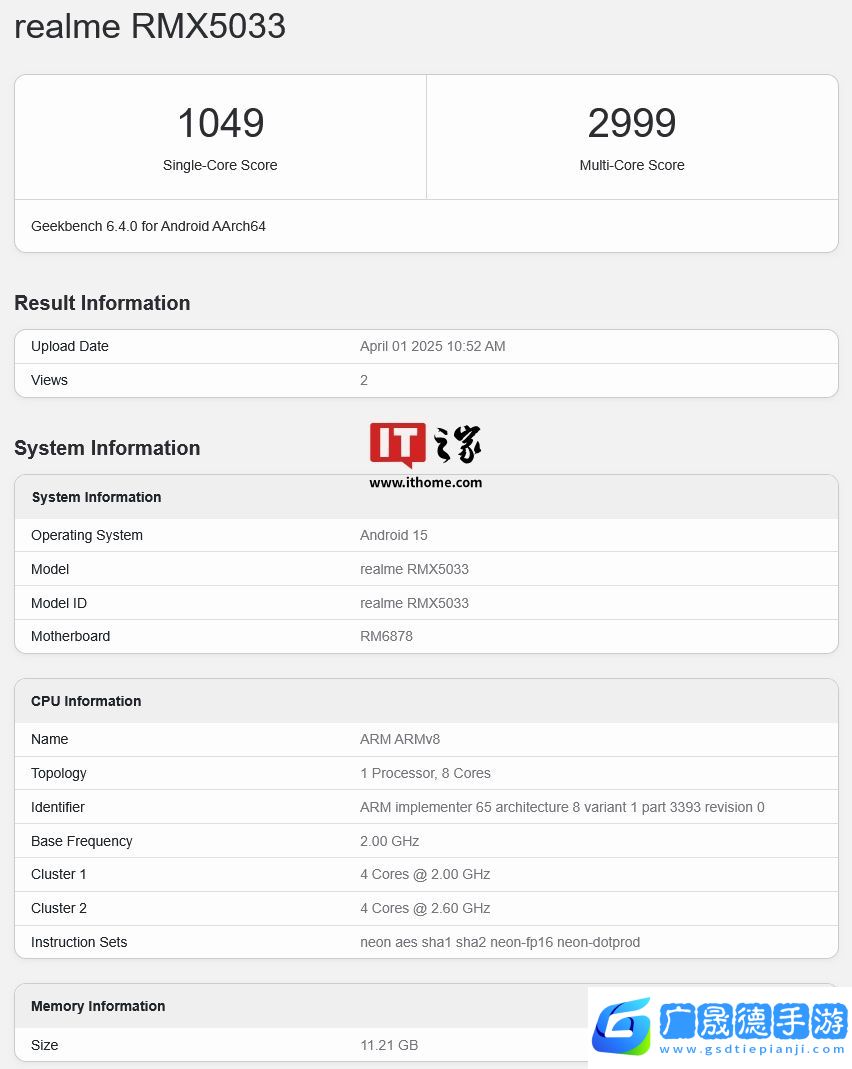Click the Memory Information table header
Viewport: 852px width, 1069px height.
point(426,1006)
